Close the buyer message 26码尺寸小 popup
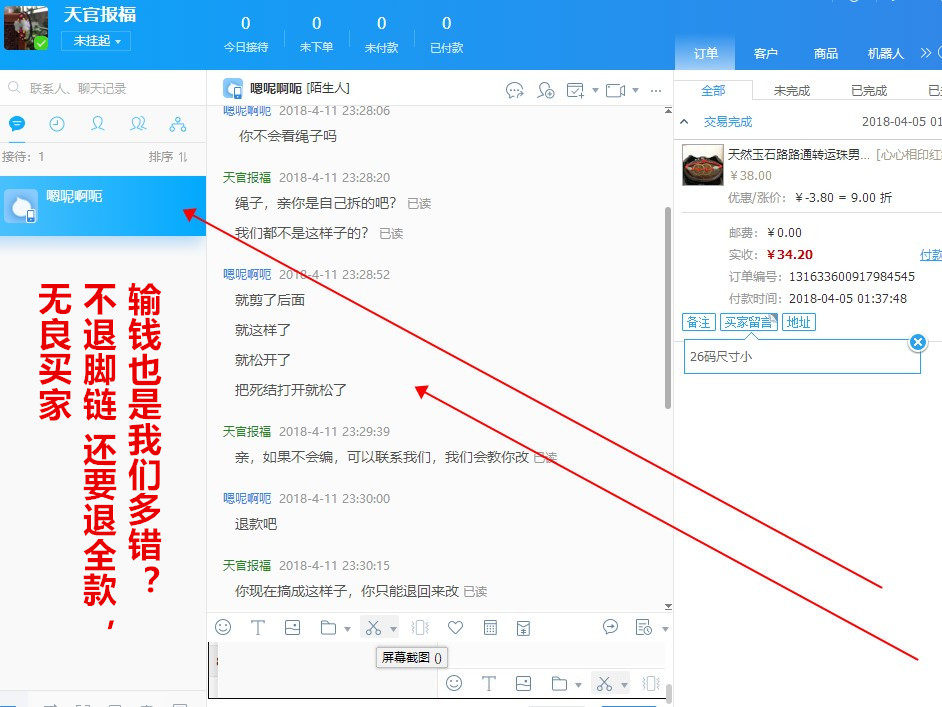 pyautogui.click(x=917, y=342)
